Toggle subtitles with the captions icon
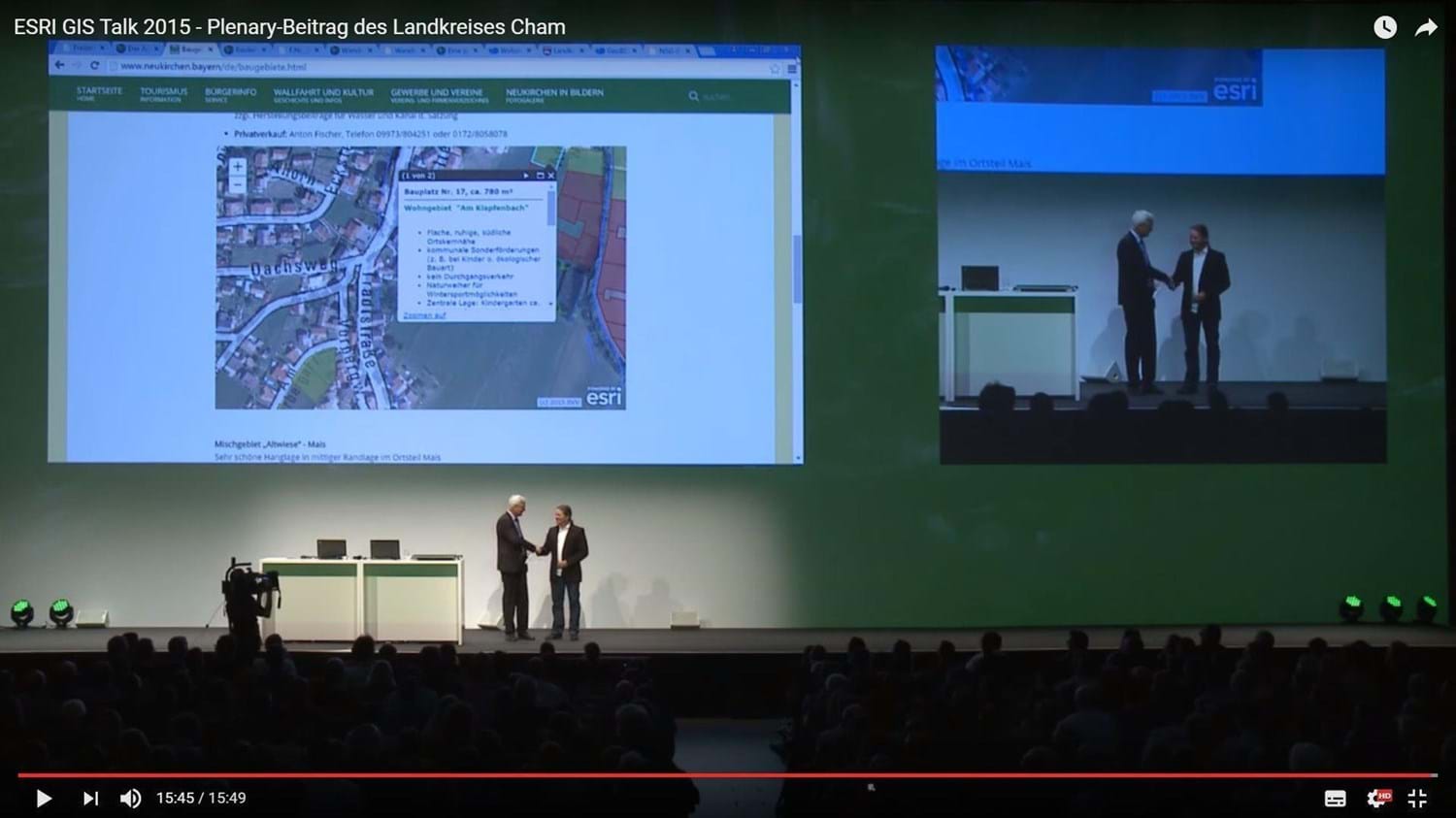Image resolution: width=1456 pixels, height=818 pixels. tap(1336, 799)
